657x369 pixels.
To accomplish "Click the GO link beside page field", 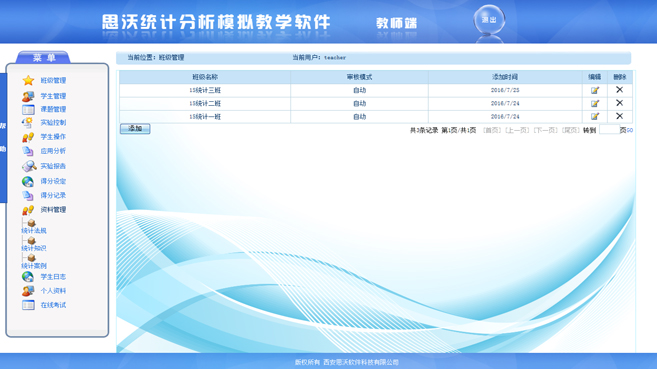I will (630, 130).
